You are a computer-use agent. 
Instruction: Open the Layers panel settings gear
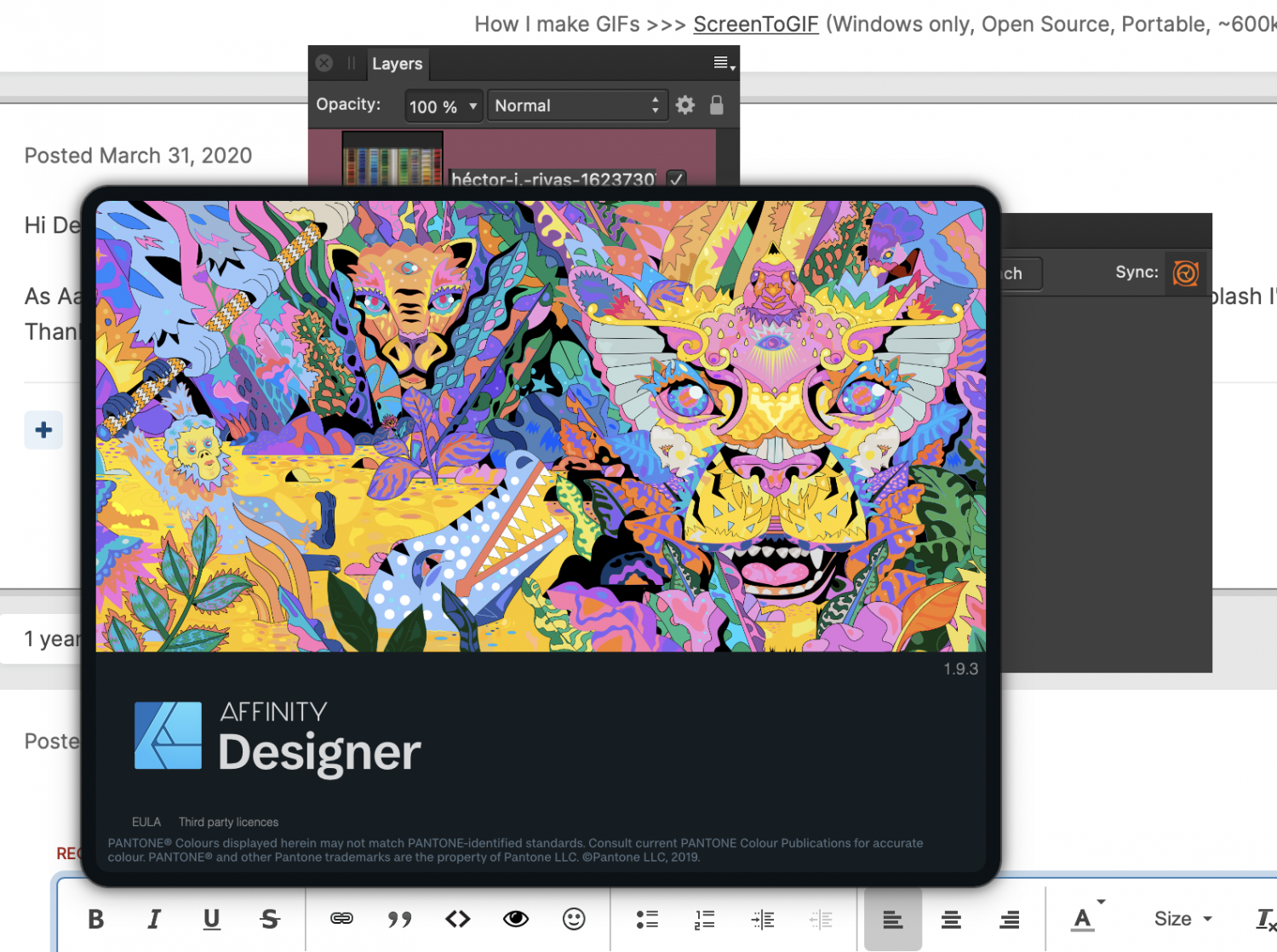click(684, 105)
